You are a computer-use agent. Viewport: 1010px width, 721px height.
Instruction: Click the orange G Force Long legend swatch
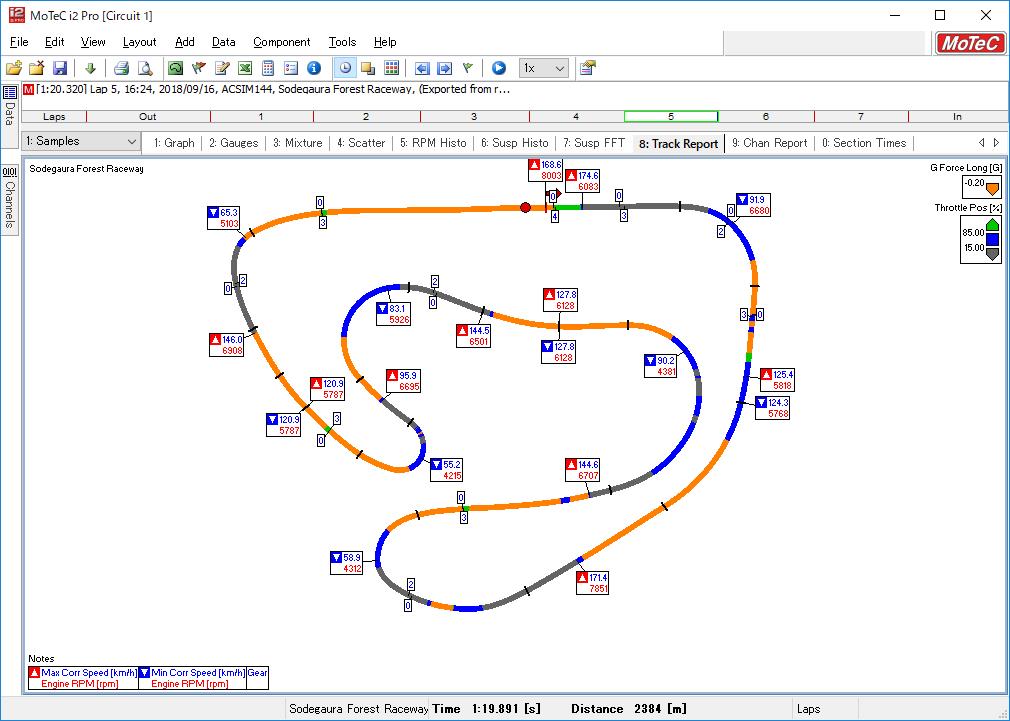pyautogui.click(x=992, y=189)
